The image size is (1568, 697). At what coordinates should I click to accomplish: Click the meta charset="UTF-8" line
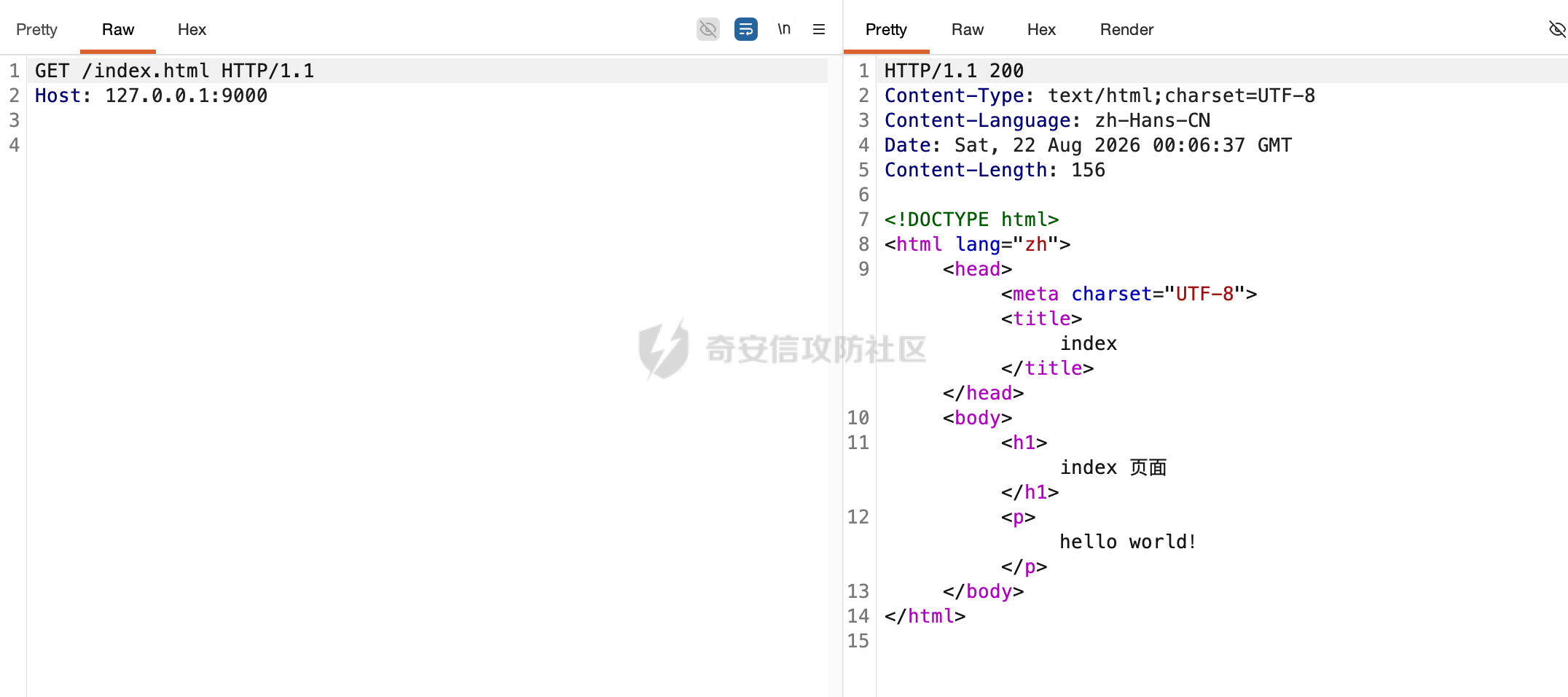click(1129, 294)
